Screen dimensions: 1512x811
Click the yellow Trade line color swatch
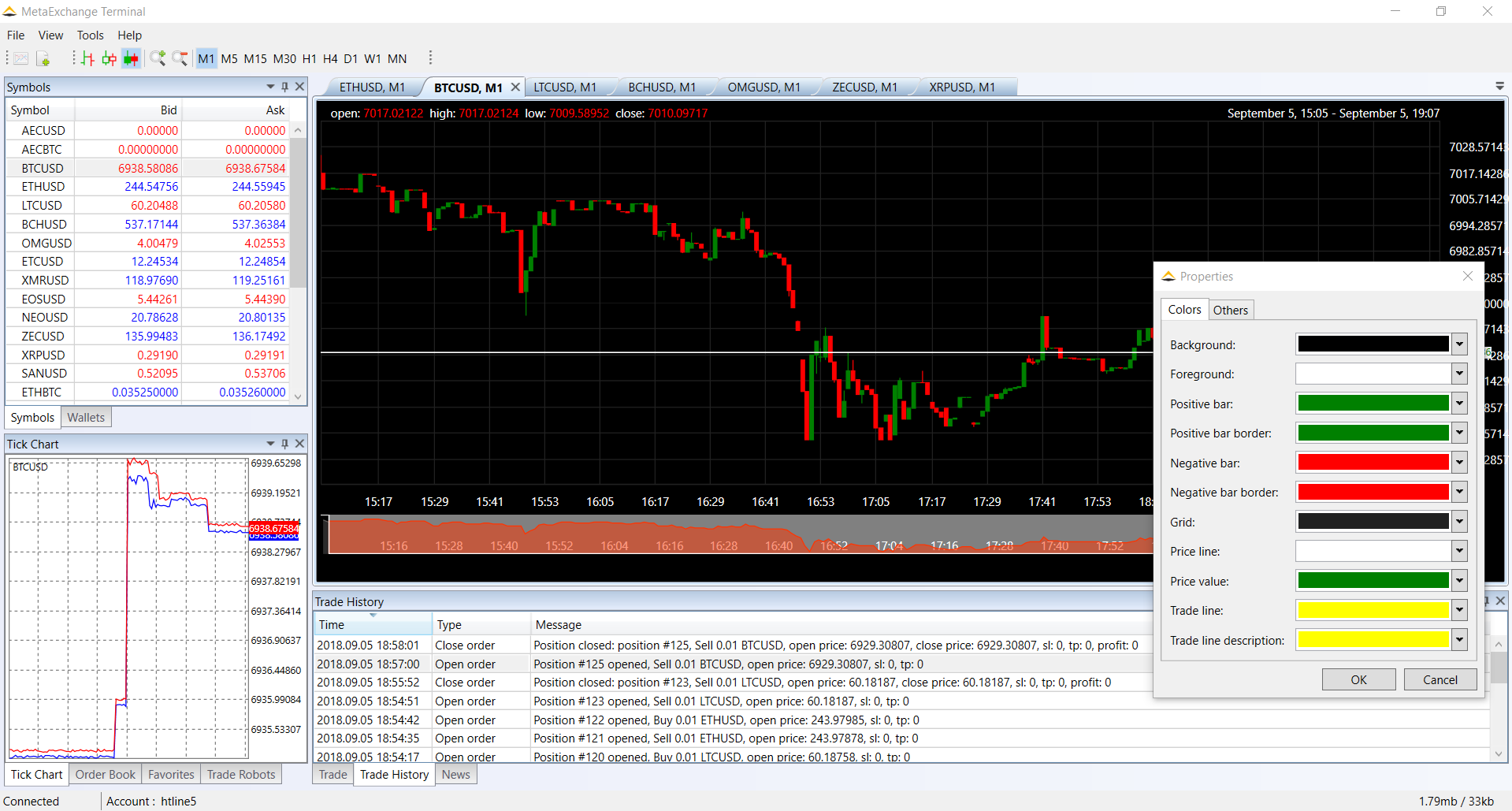point(1373,610)
